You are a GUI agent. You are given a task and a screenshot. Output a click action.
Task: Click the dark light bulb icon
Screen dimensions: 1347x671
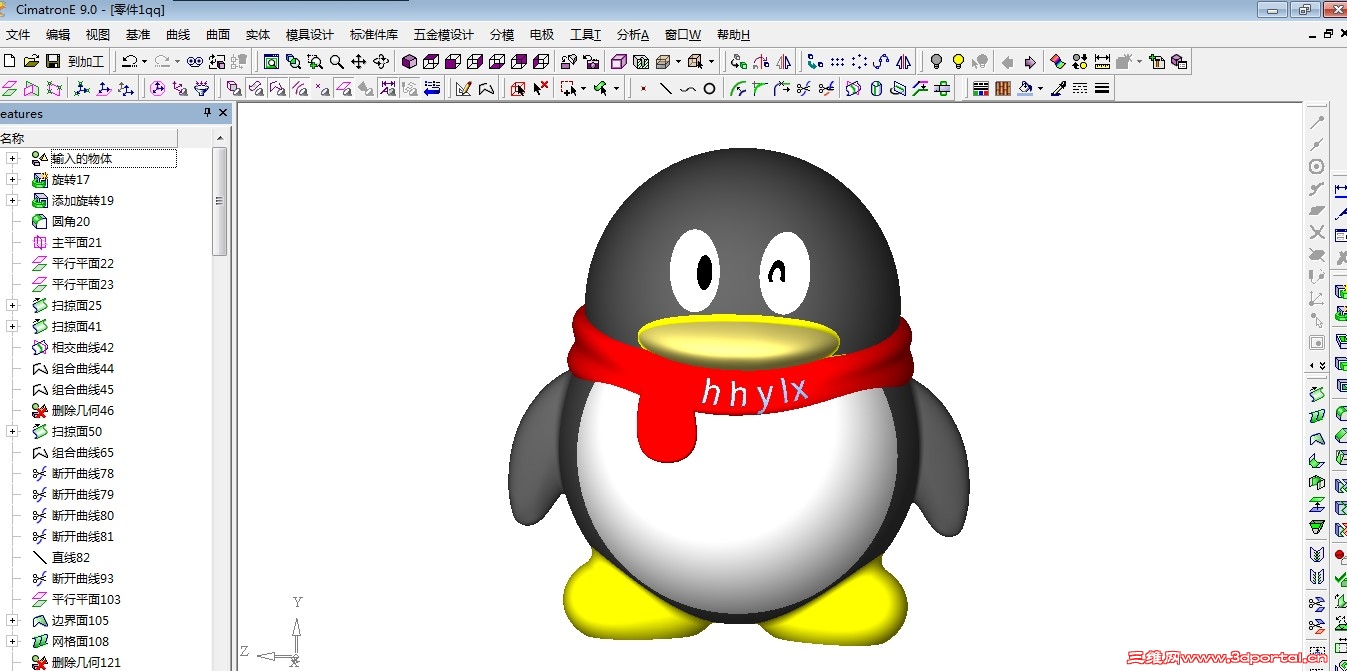click(936, 61)
